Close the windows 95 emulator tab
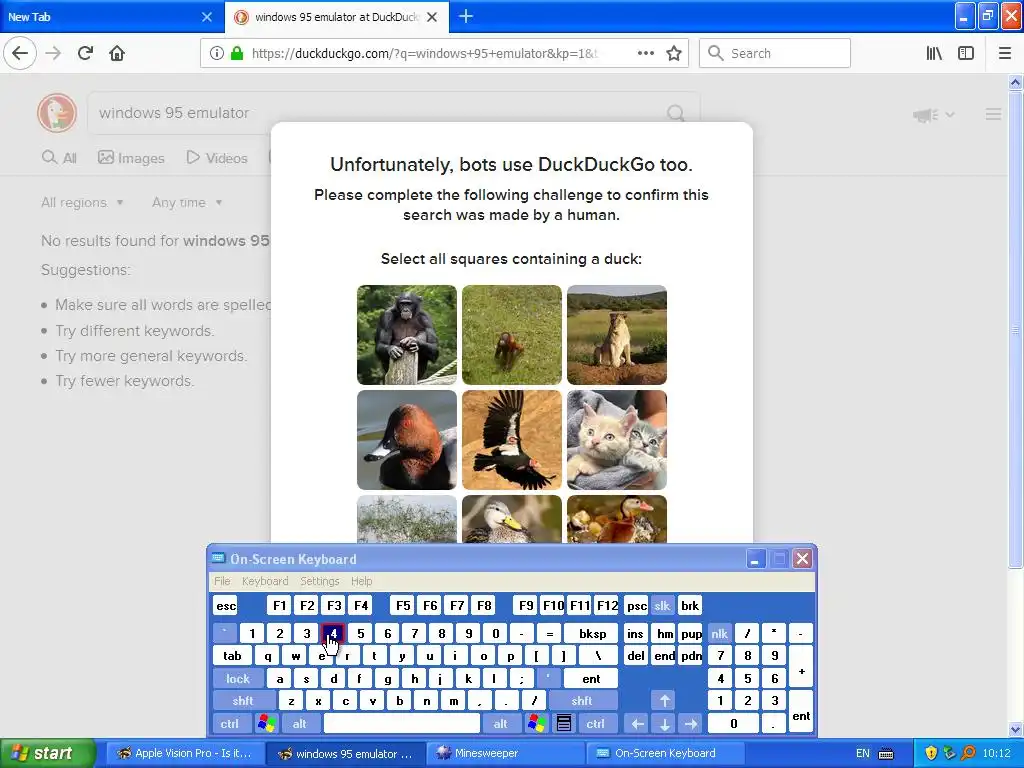Image resolution: width=1024 pixels, height=768 pixels. 432,17
